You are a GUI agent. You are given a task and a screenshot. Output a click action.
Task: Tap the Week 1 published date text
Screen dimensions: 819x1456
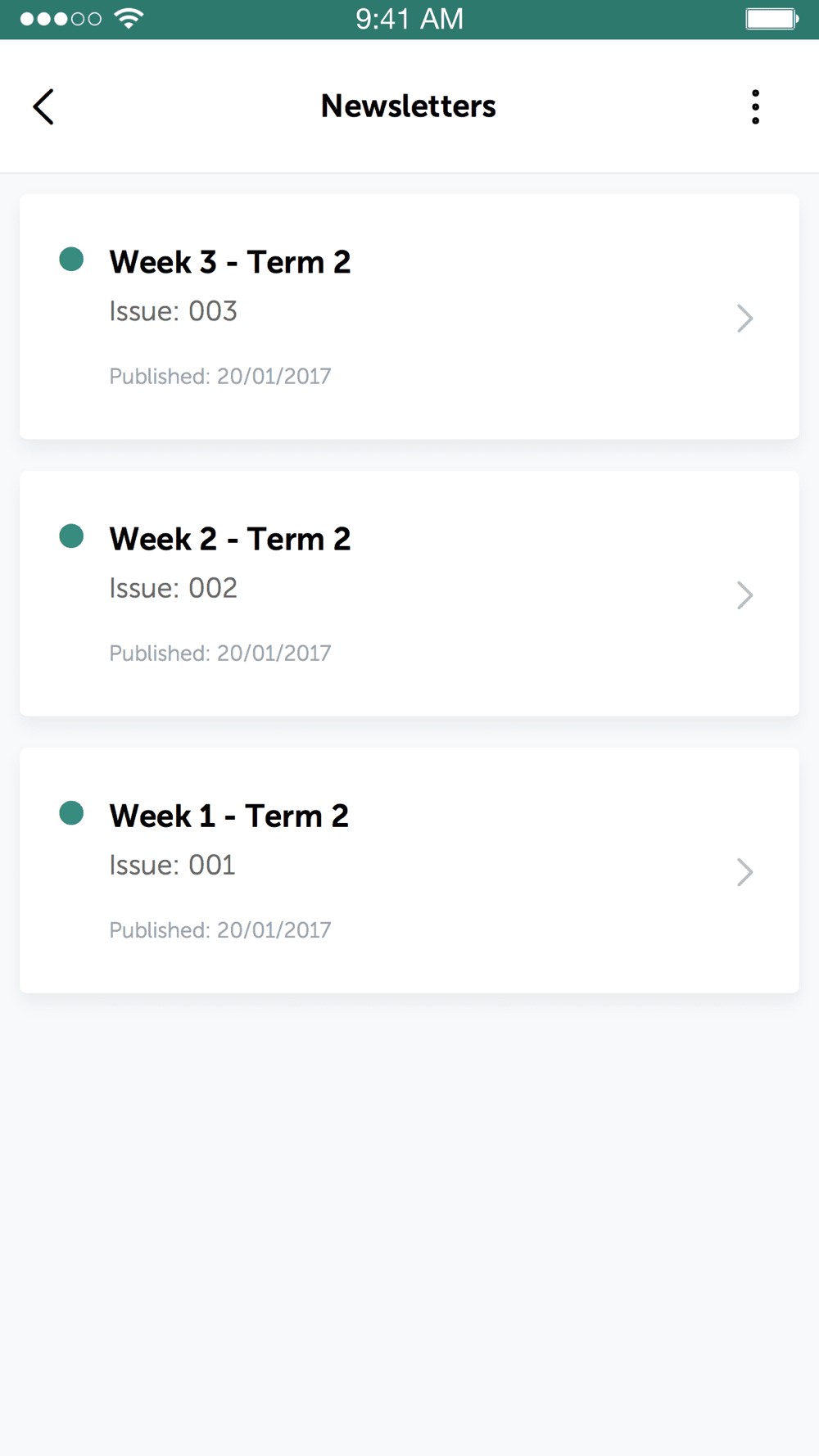(x=220, y=930)
